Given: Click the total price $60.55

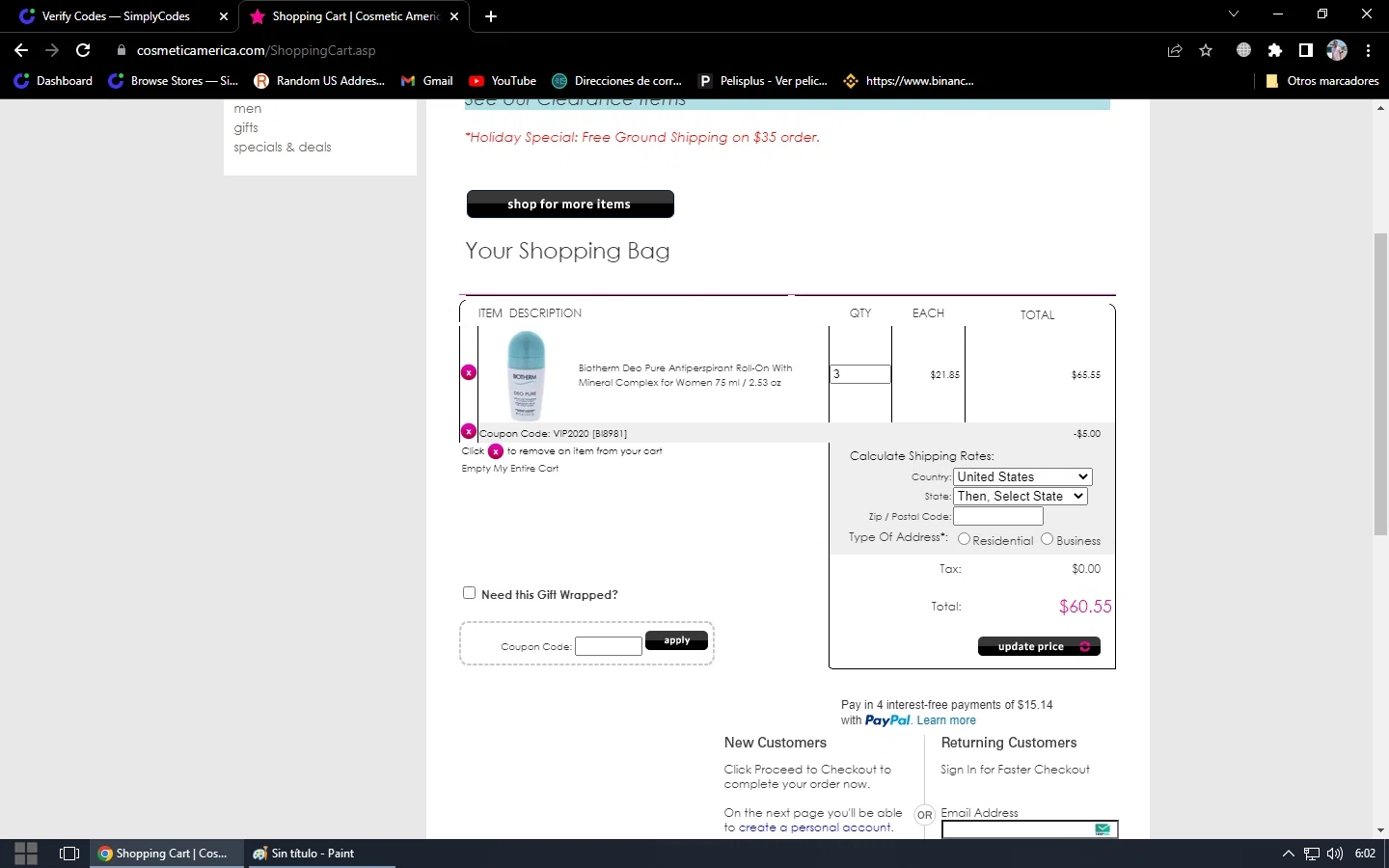Looking at the screenshot, I should (x=1085, y=607).
